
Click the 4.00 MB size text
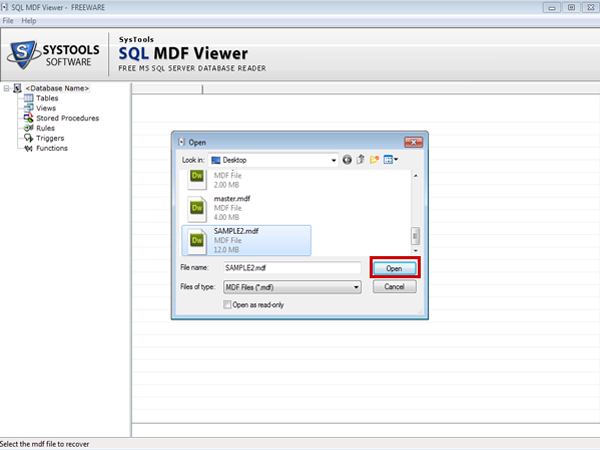pyautogui.click(x=226, y=217)
